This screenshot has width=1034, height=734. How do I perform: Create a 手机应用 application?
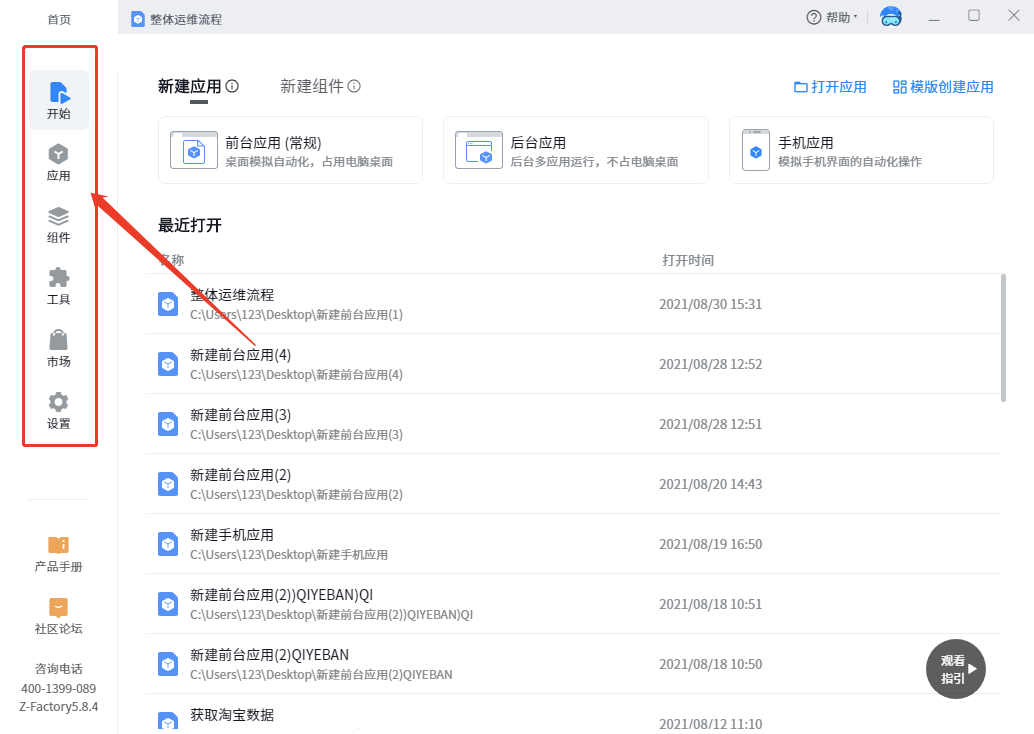(x=860, y=150)
